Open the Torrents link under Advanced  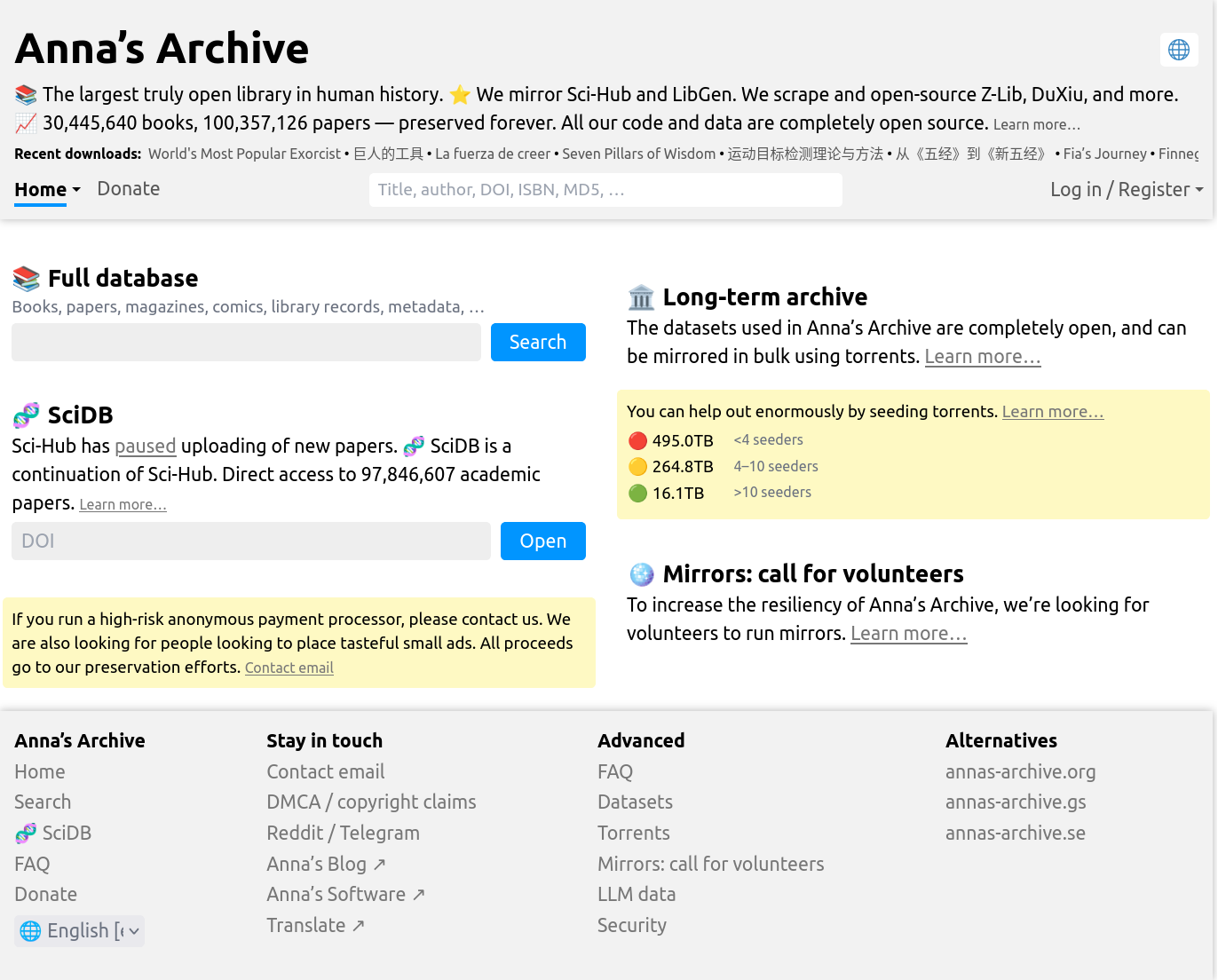point(633,834)
